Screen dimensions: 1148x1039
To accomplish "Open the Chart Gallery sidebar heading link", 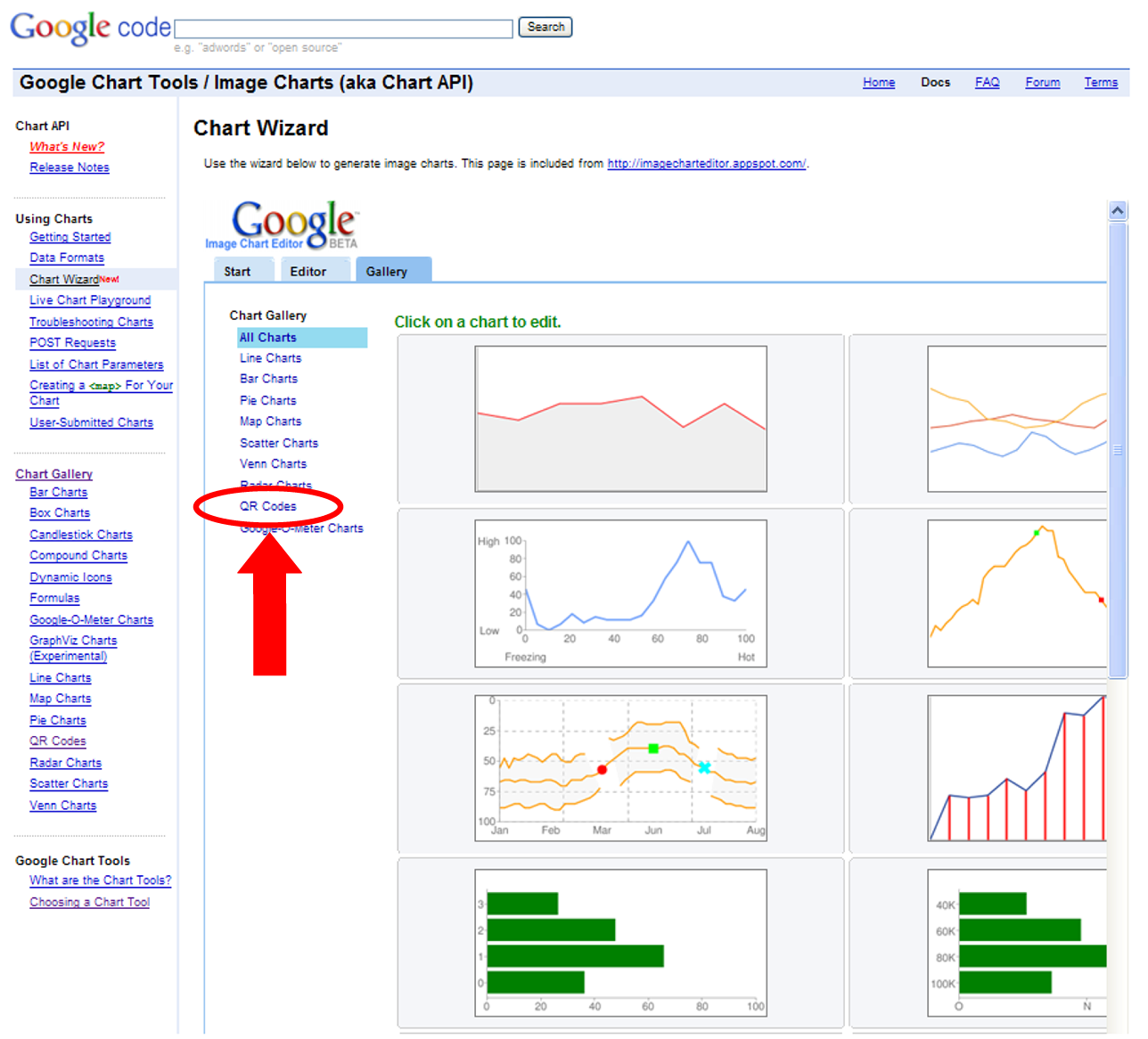I will (53, 474).
